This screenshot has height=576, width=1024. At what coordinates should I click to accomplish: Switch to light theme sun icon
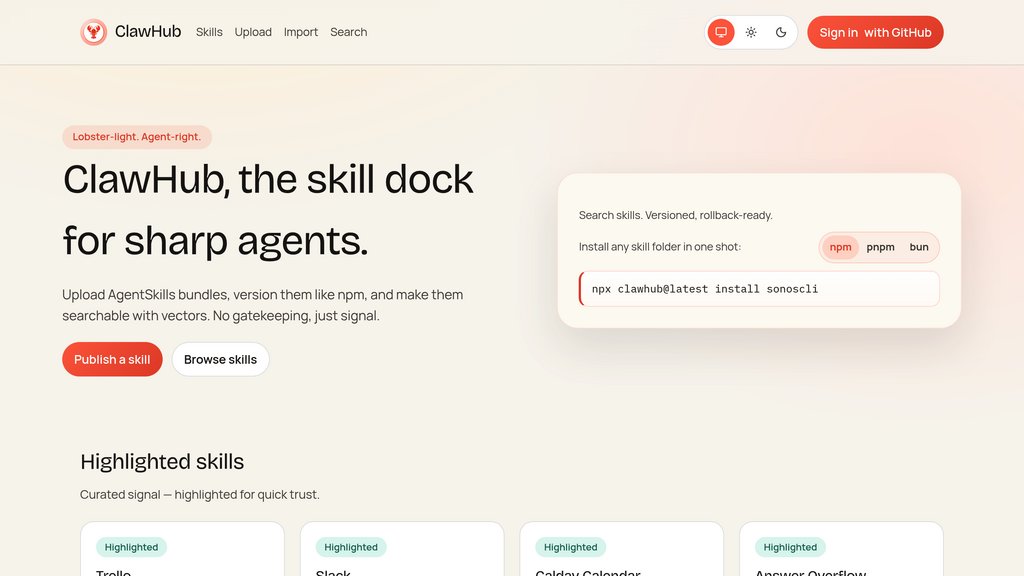pos(751,32)
